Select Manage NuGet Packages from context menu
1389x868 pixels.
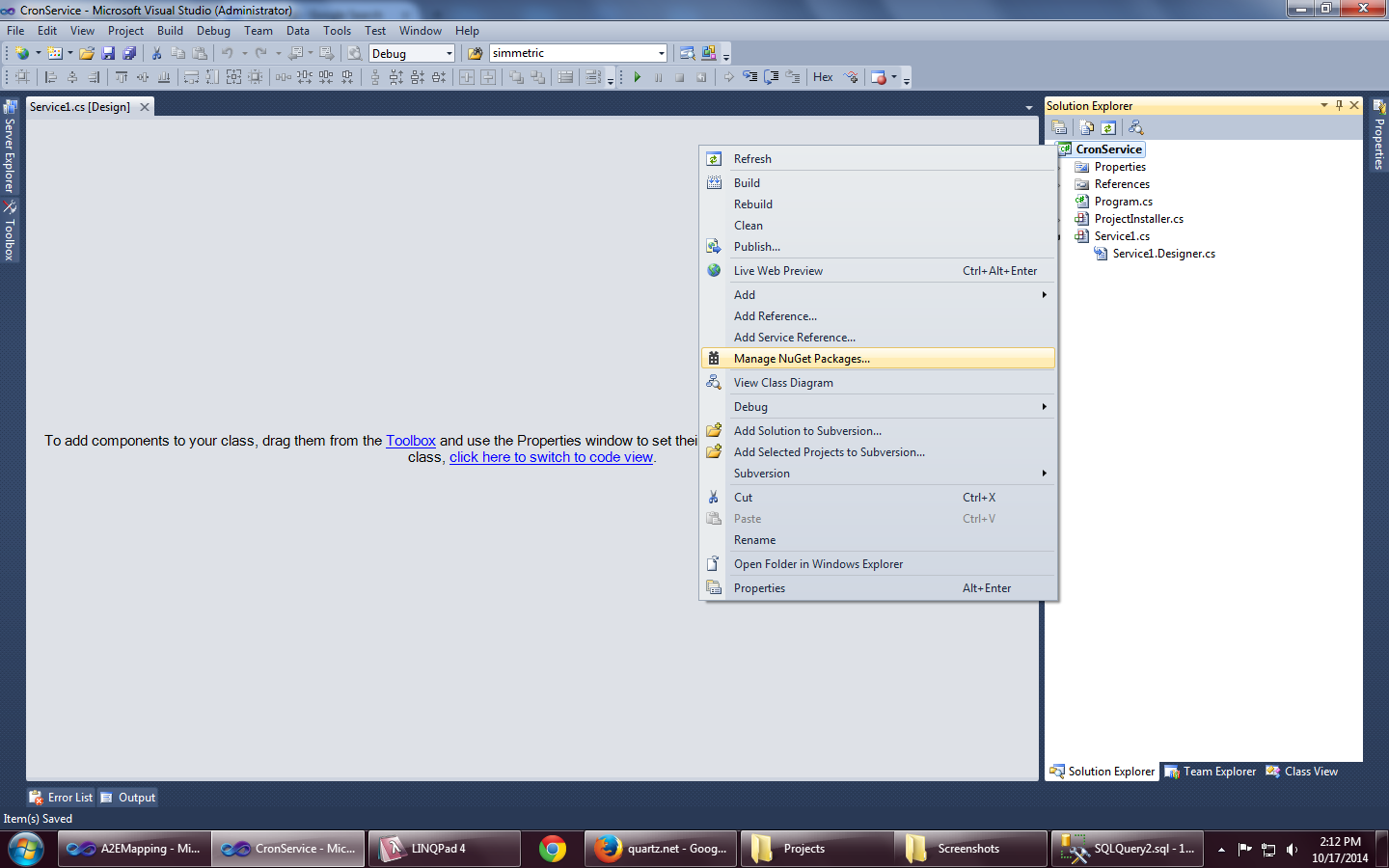coord(878,359)
